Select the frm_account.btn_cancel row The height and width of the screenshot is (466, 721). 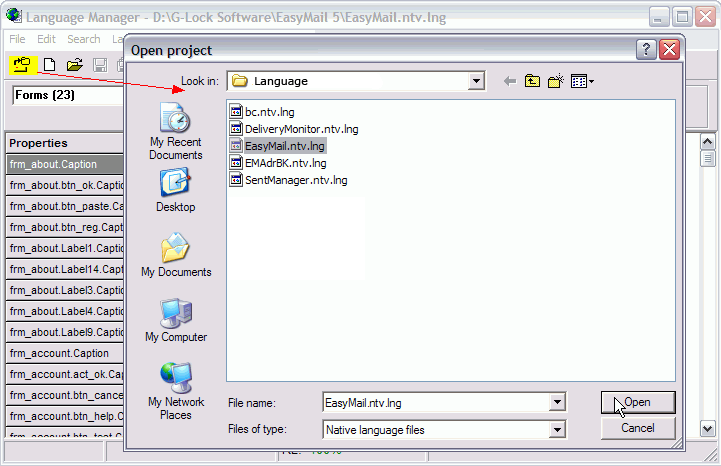[64, 395]
